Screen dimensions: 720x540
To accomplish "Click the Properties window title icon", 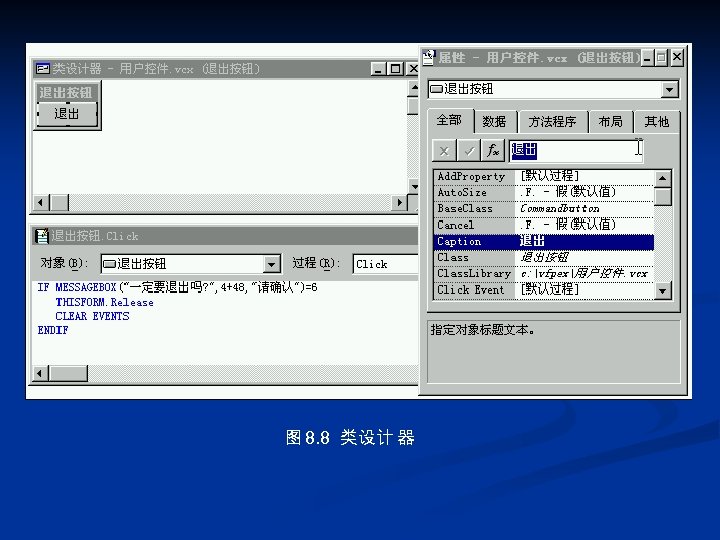I will pyautogui.click(x=428, y=57).
